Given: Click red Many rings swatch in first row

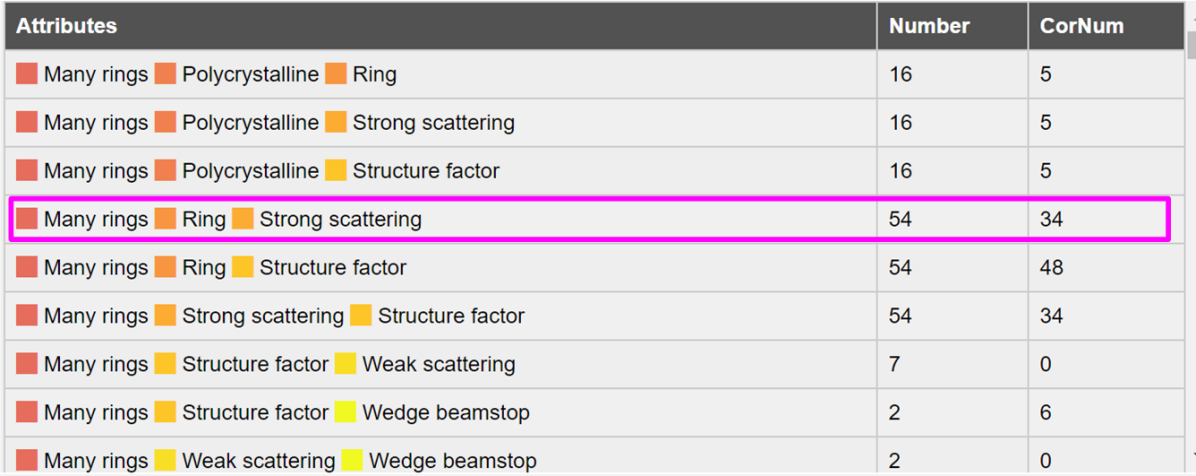Looking at the screenshot, I should (x=27, y=74).
